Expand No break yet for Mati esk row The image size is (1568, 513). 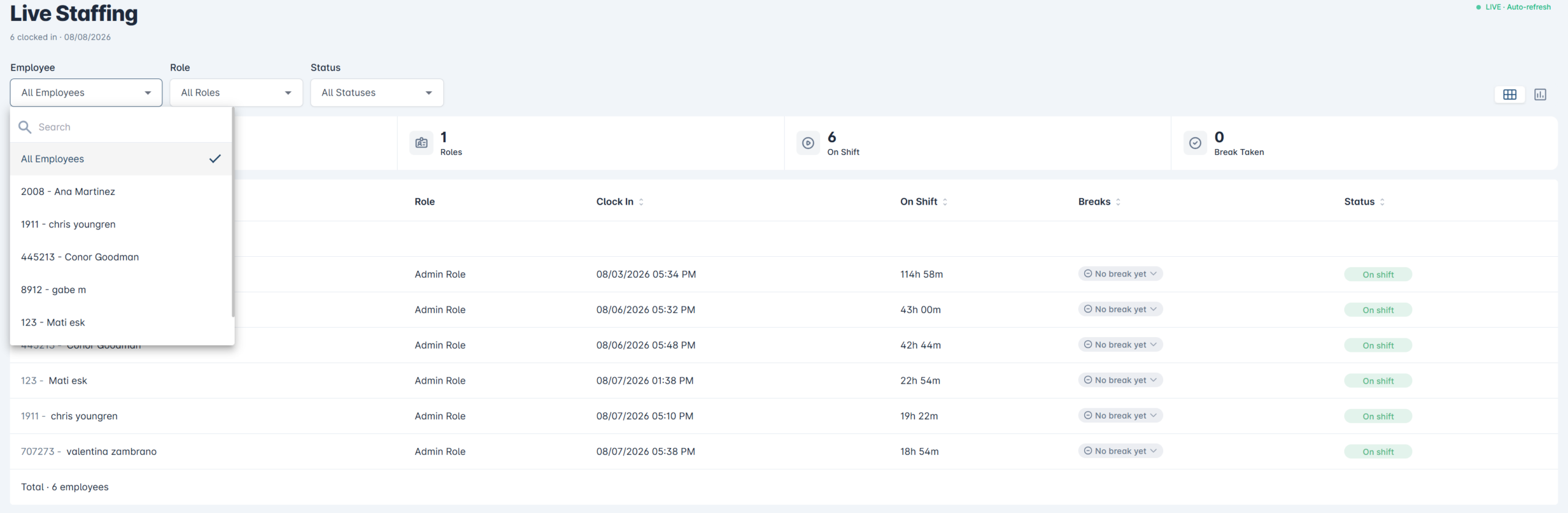click(x=1120, y=381)
